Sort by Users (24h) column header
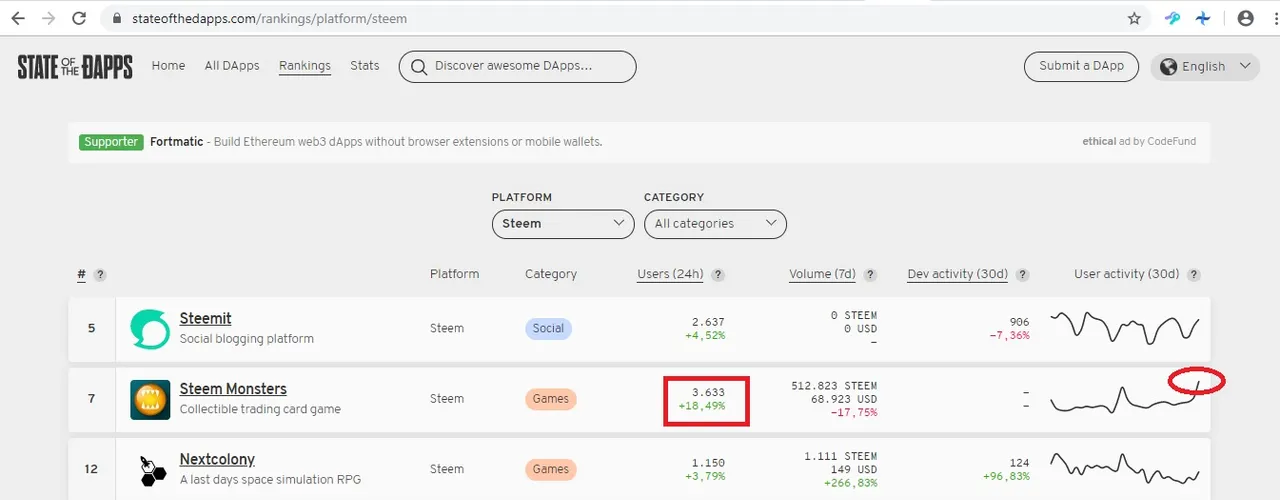The image size is (1280, 500). (670, 274)
